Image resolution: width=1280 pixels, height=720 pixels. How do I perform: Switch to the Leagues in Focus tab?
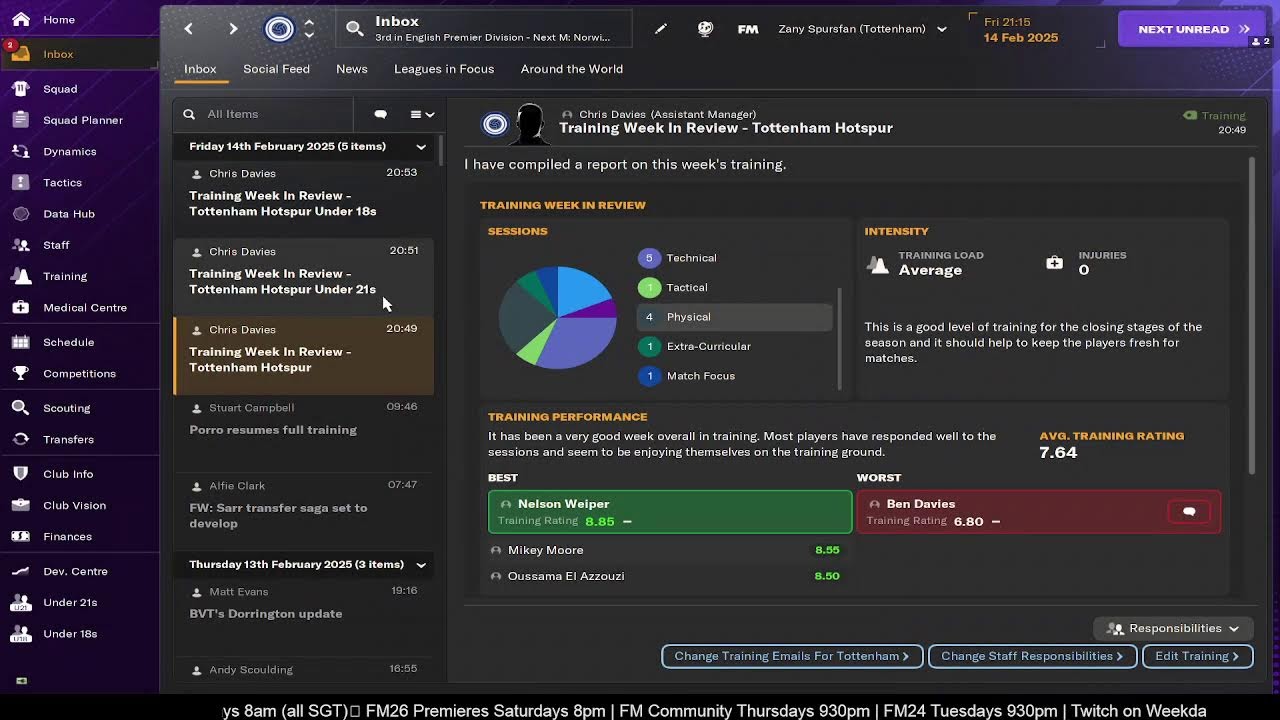tap(444, 69)
